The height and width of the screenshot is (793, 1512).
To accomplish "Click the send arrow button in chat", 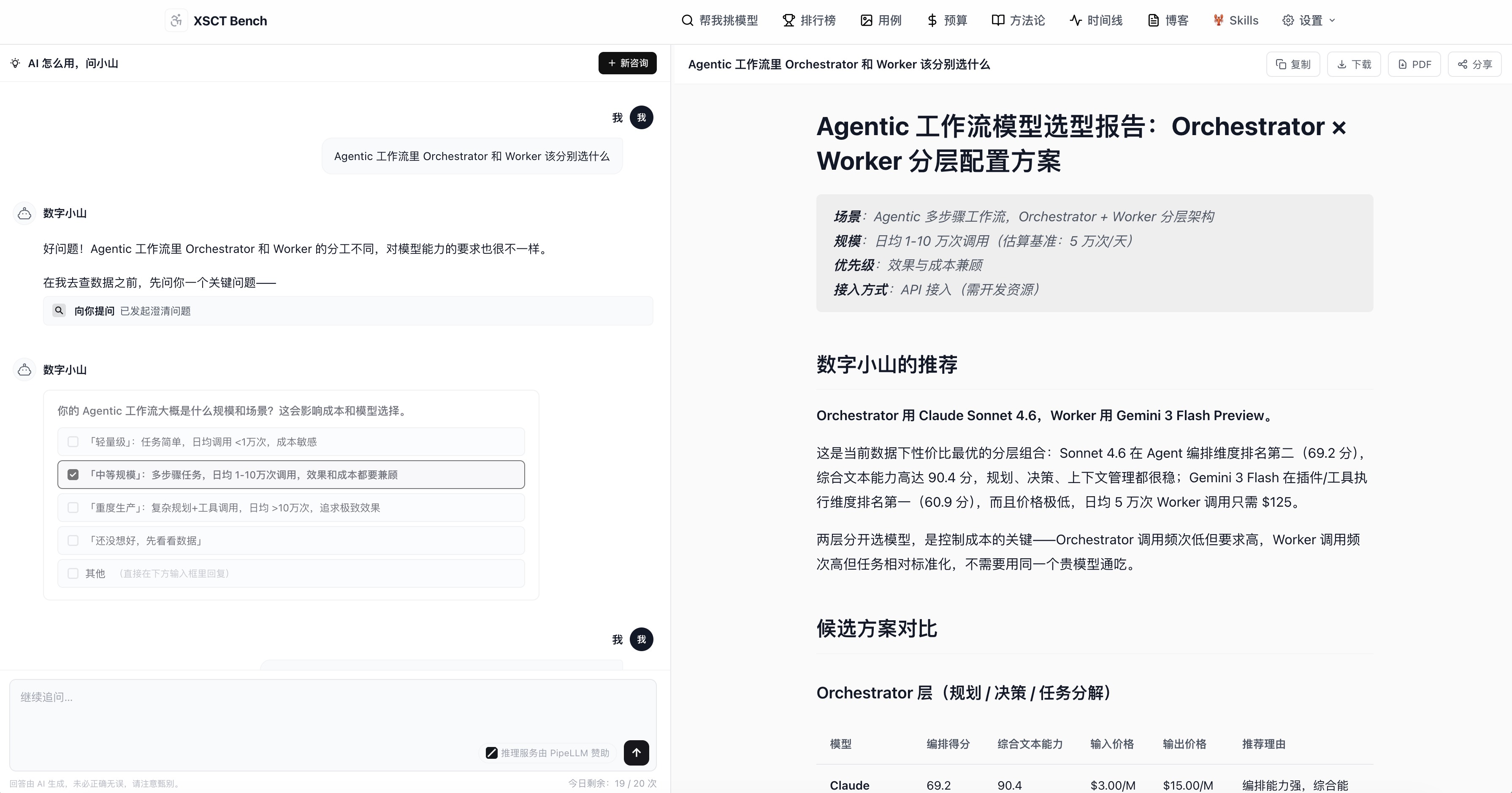I will tap(636, 752).
